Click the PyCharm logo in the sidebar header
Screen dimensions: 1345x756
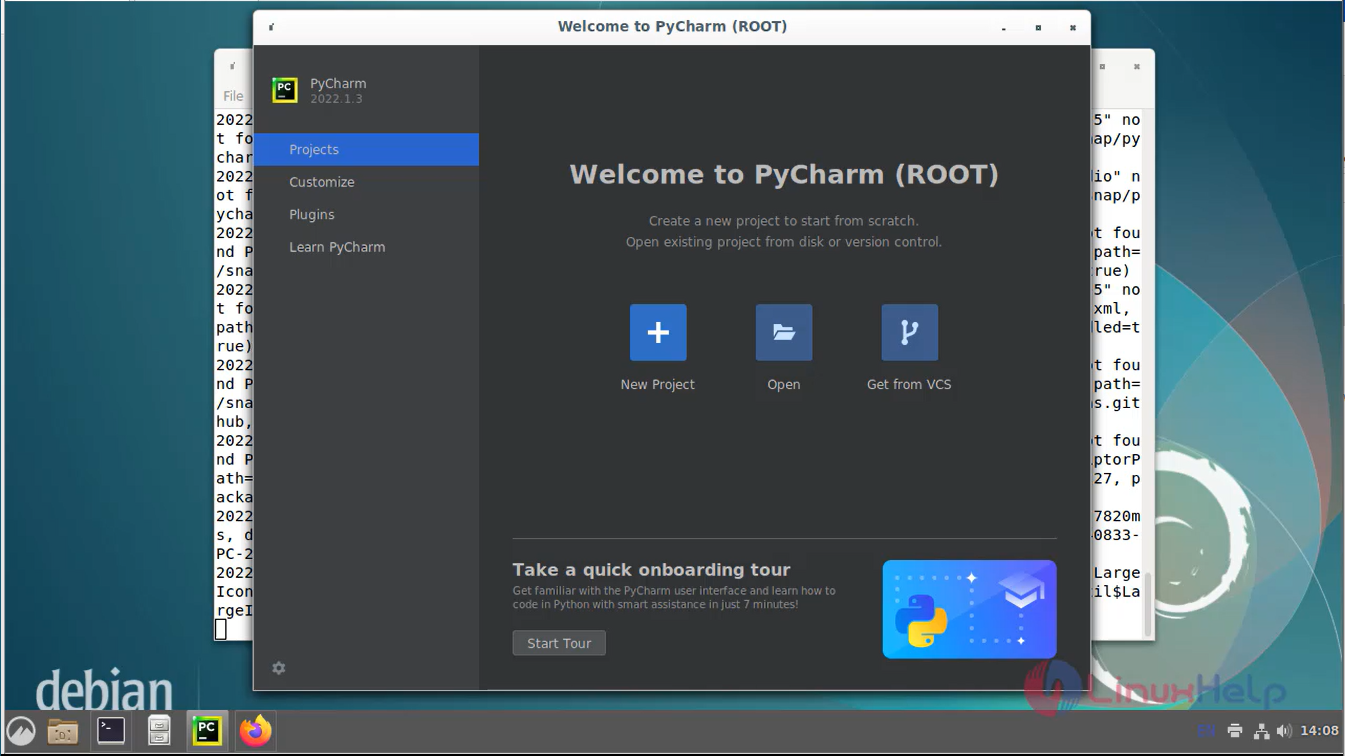pos(285,90)
